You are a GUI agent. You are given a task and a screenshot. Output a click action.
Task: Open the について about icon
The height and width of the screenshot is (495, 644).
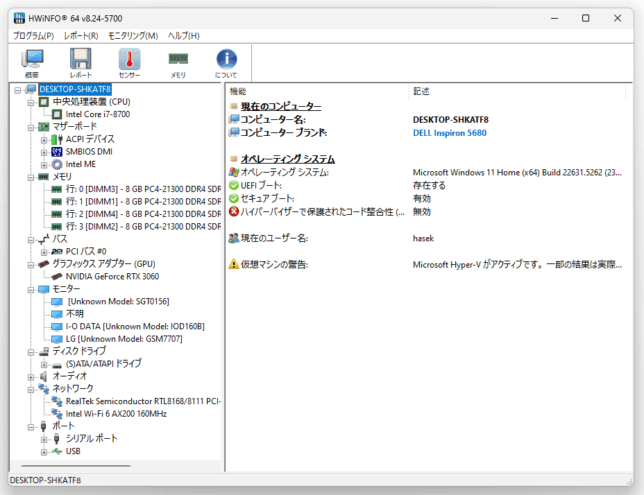227,63
